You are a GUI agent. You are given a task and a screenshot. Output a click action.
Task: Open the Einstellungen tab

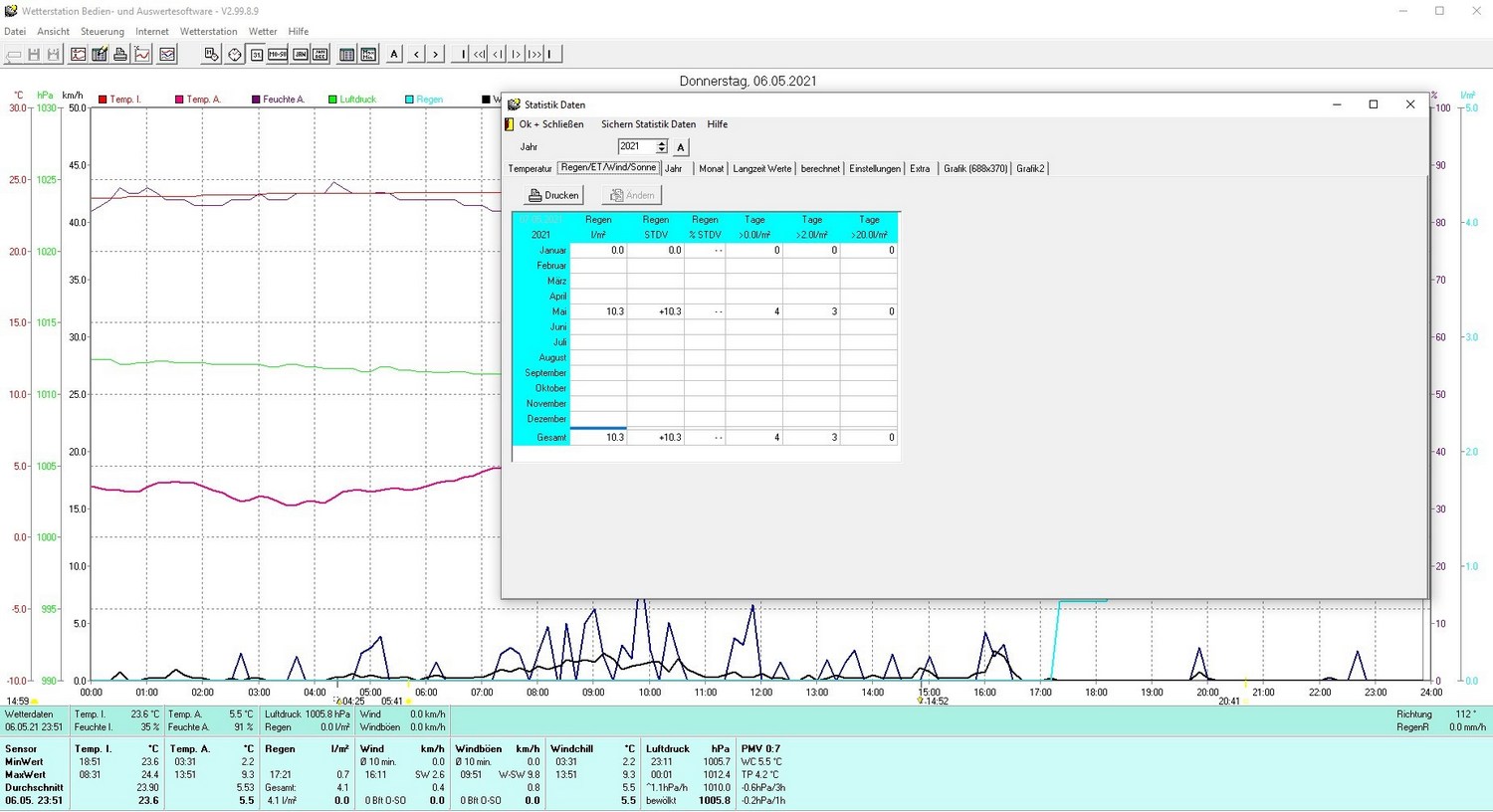[x=874, y=169]
